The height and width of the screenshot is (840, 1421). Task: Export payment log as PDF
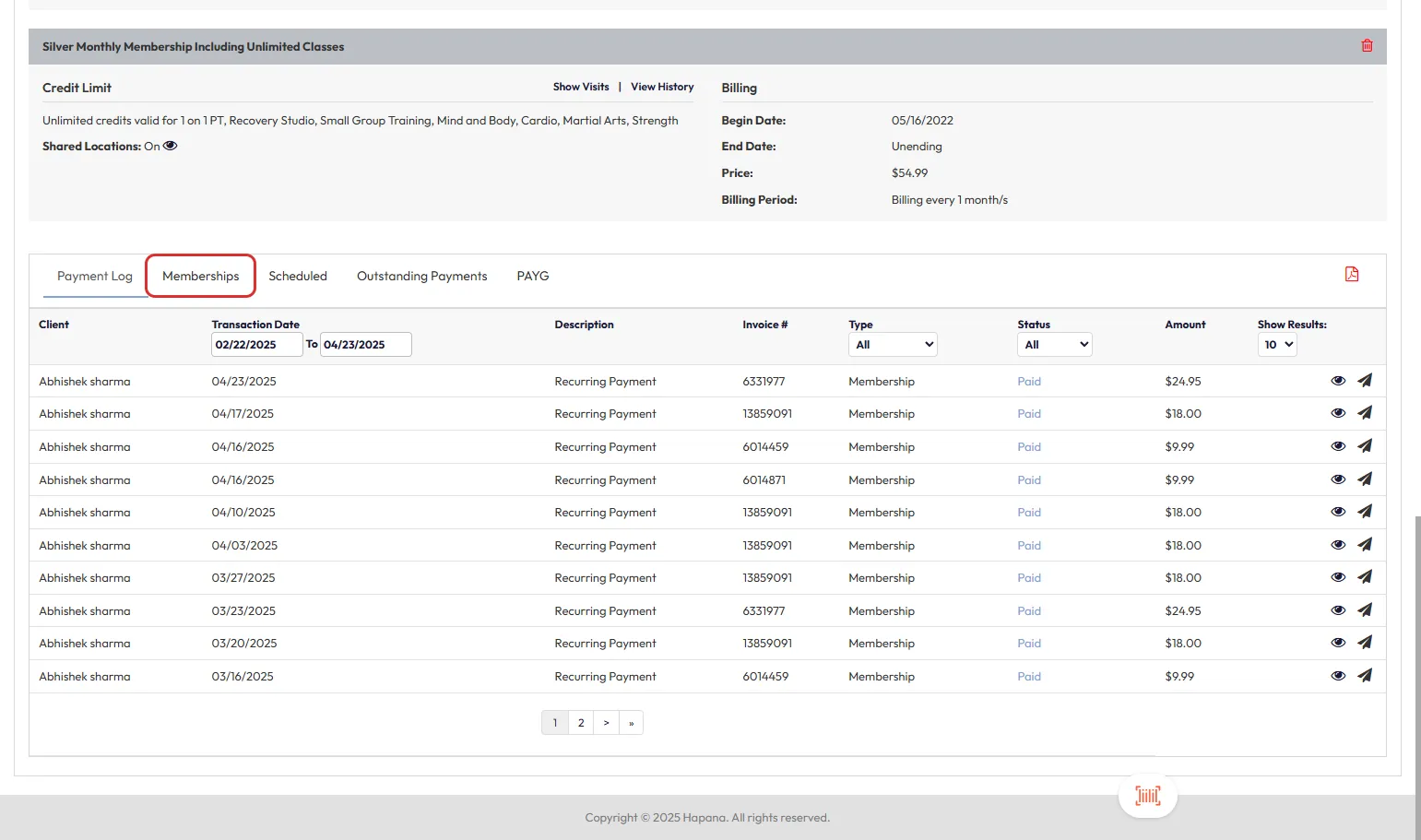1351,275
